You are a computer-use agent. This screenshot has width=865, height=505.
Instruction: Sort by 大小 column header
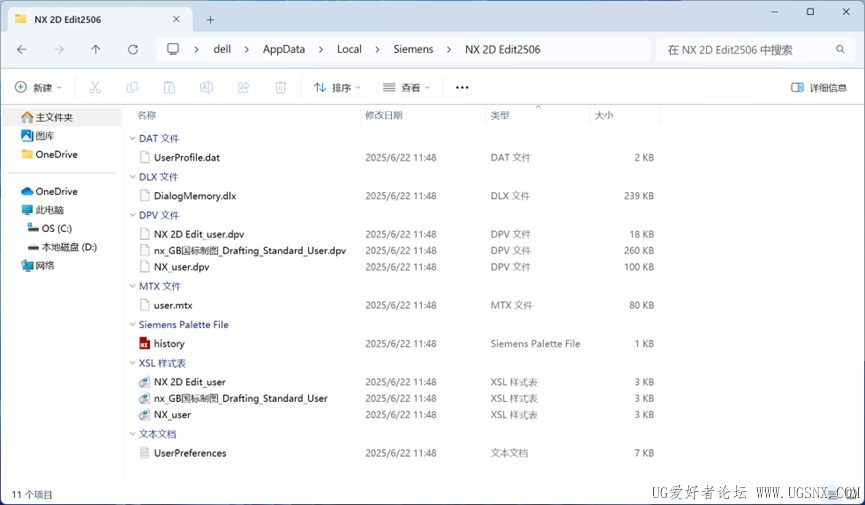[604, 115]
